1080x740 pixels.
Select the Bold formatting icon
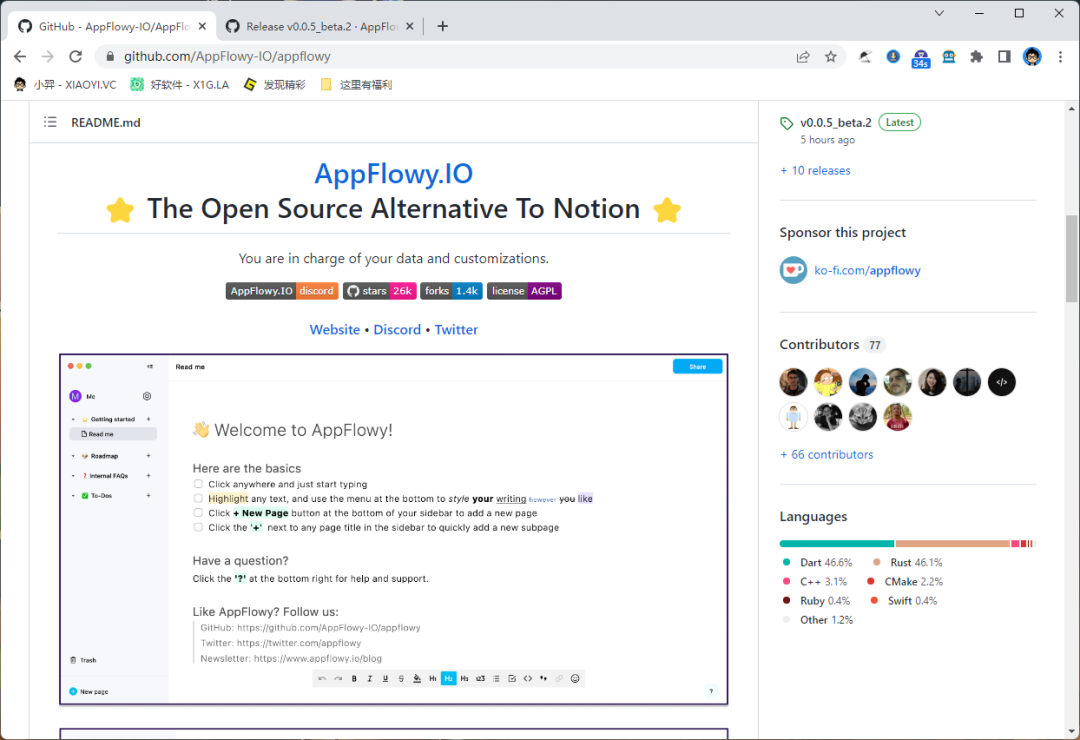[354, 678]
